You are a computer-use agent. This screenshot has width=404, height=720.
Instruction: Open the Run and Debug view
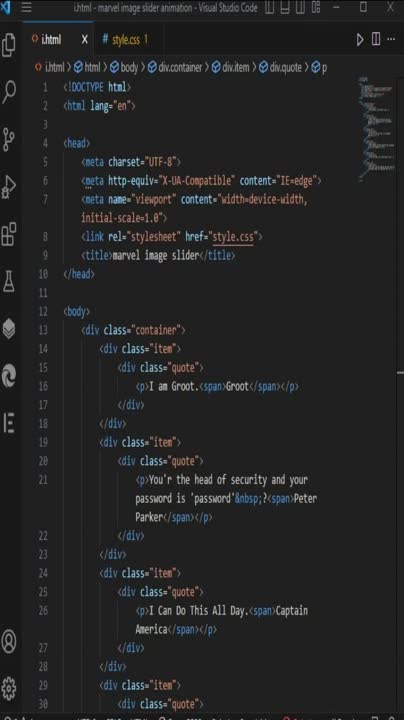[9, 186]
